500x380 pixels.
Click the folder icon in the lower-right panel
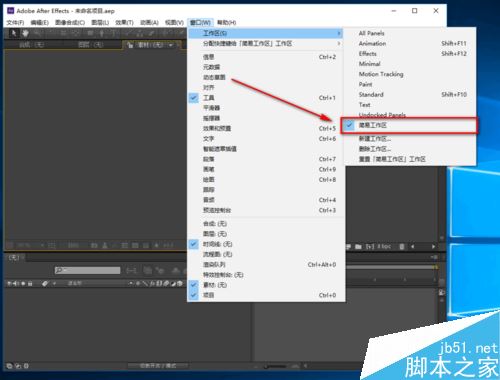[358, 247]
